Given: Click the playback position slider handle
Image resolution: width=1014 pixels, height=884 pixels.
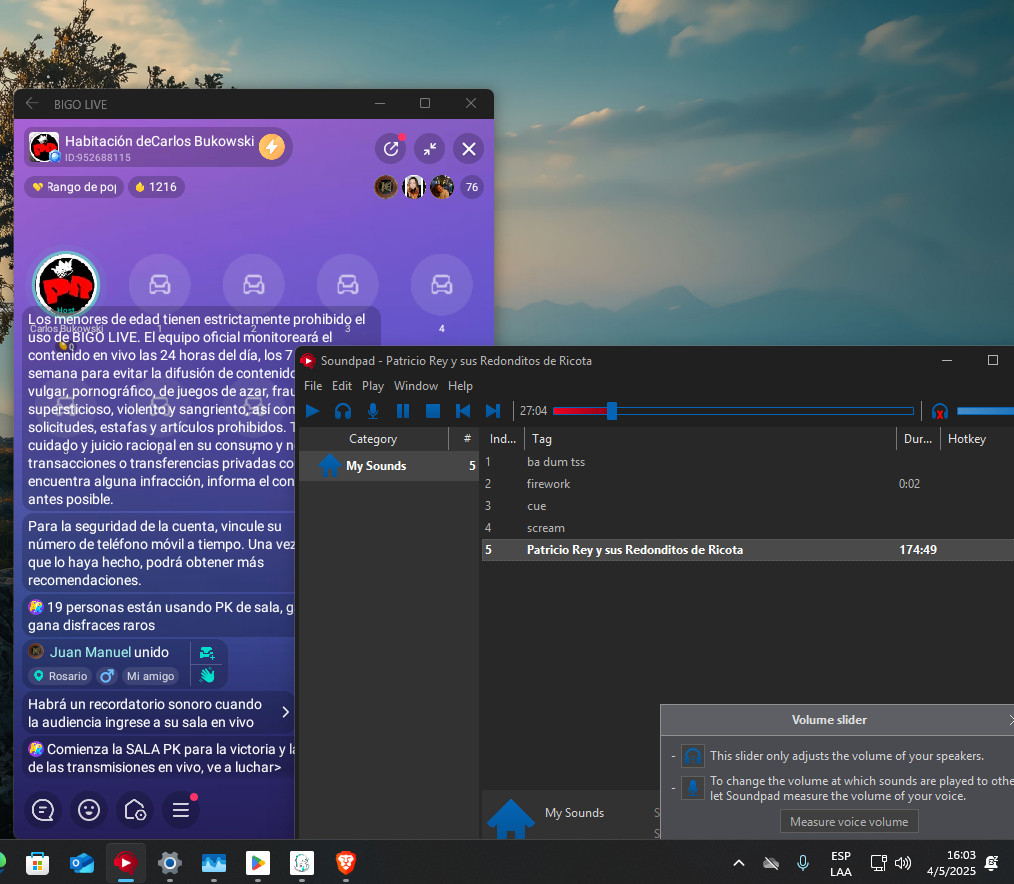Looking at the screenshot, I should coord(612,411).
